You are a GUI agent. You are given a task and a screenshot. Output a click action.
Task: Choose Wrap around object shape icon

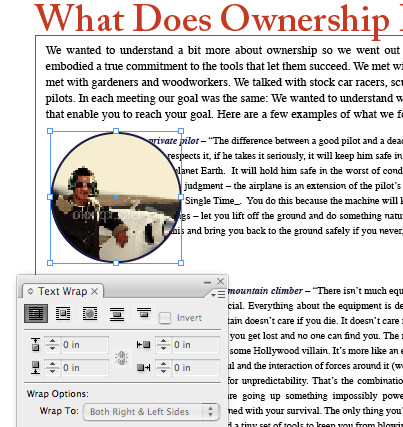tap(90, 314)
